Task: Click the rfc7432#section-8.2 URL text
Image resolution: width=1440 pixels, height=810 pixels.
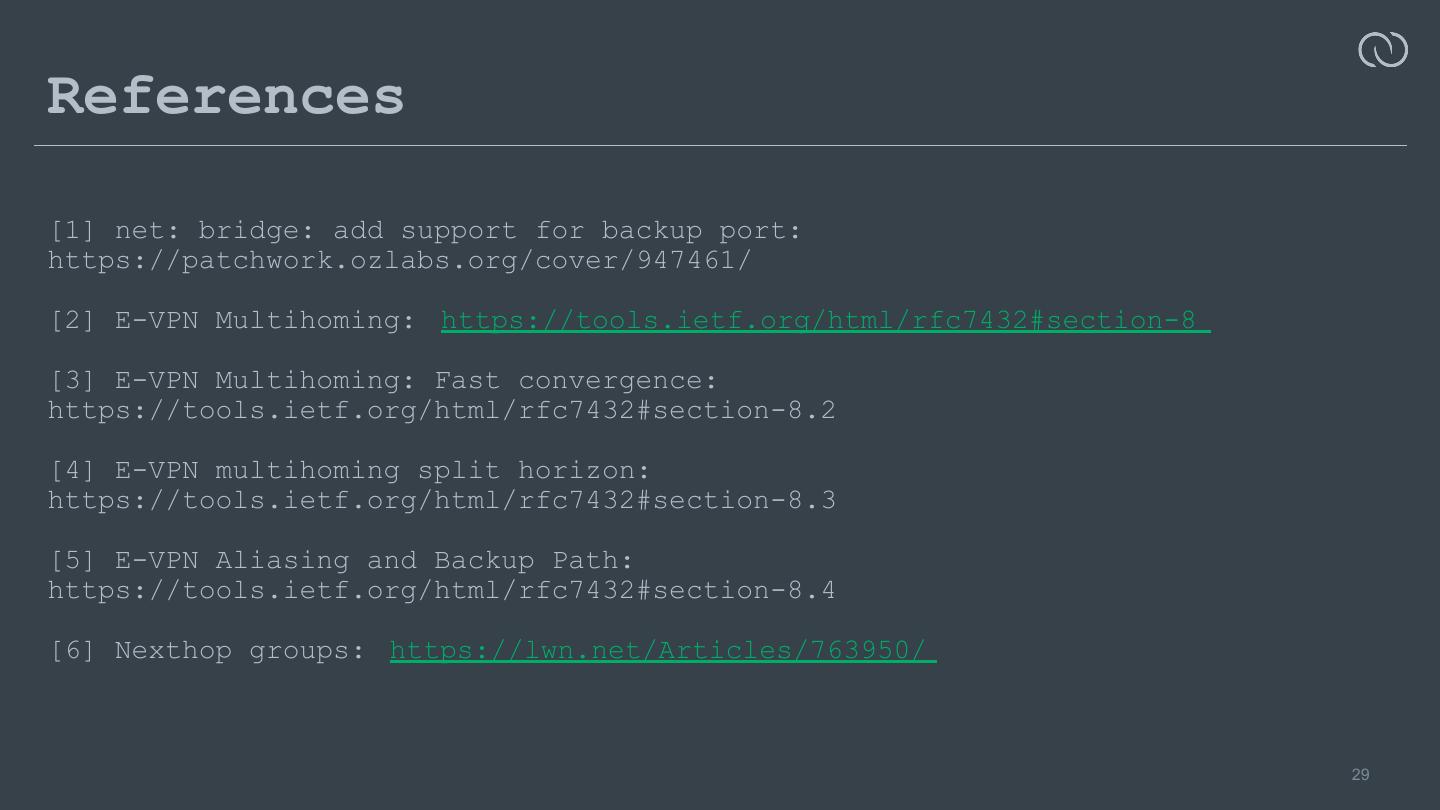Action: 441,410
